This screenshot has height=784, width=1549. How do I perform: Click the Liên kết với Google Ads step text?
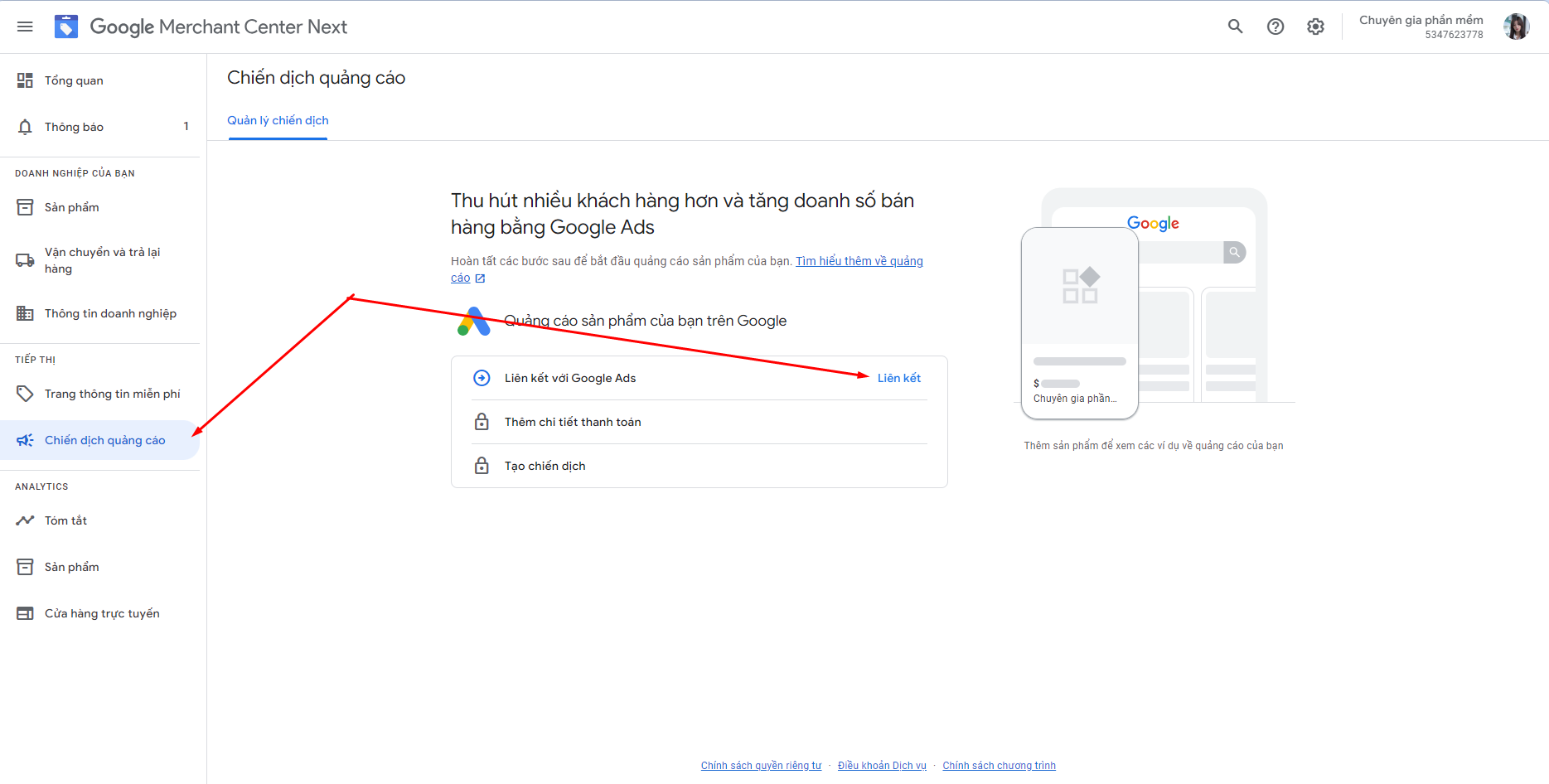point(570,378)
